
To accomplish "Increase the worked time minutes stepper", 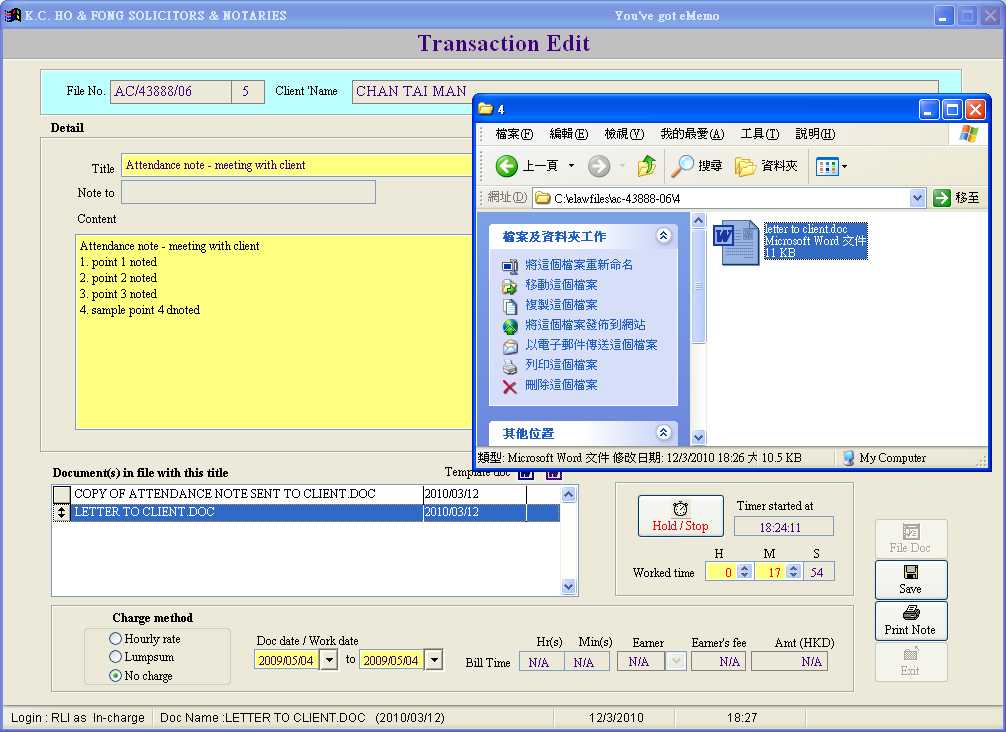I will click(x=794, y=568).
